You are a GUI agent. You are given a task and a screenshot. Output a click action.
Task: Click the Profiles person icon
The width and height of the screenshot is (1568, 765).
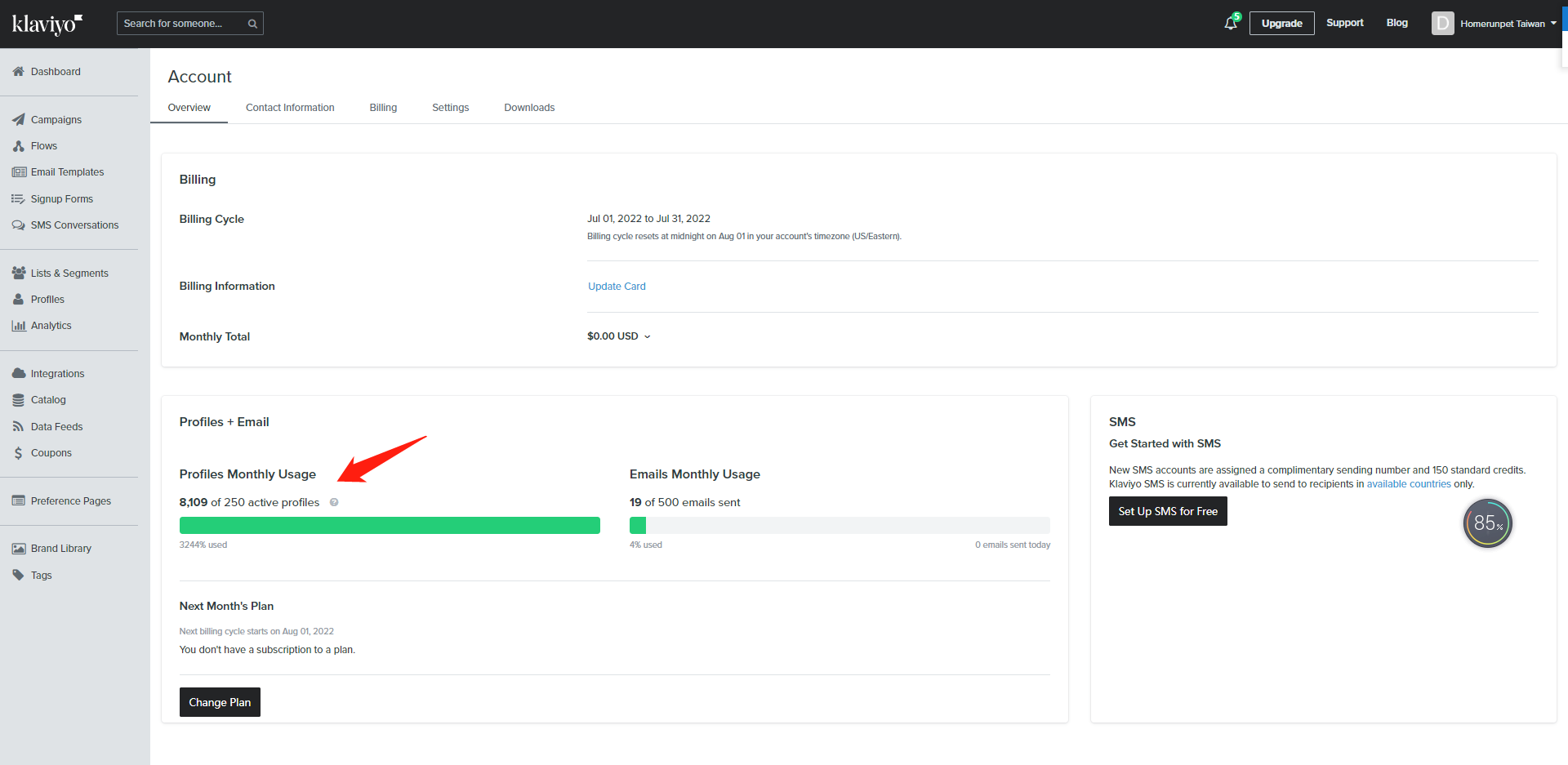click(x=18, y=300)
